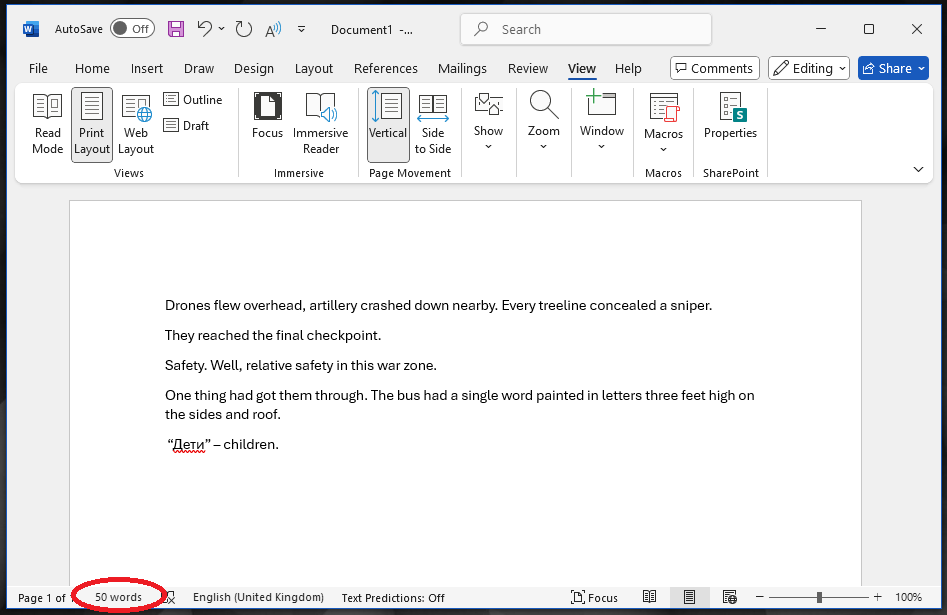Screen dimensions: 947x615
Task: Switch to Outline view
Action: pyautogui.click(x=193, y=99)
